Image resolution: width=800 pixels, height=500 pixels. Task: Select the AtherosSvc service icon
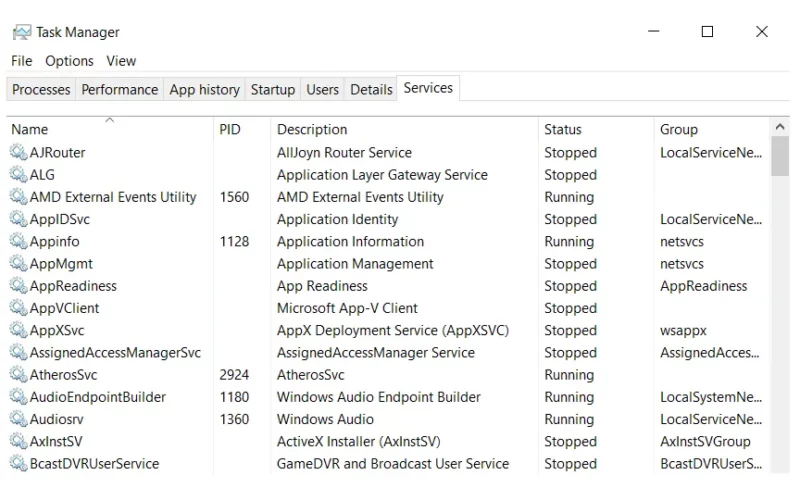[18, 374]
